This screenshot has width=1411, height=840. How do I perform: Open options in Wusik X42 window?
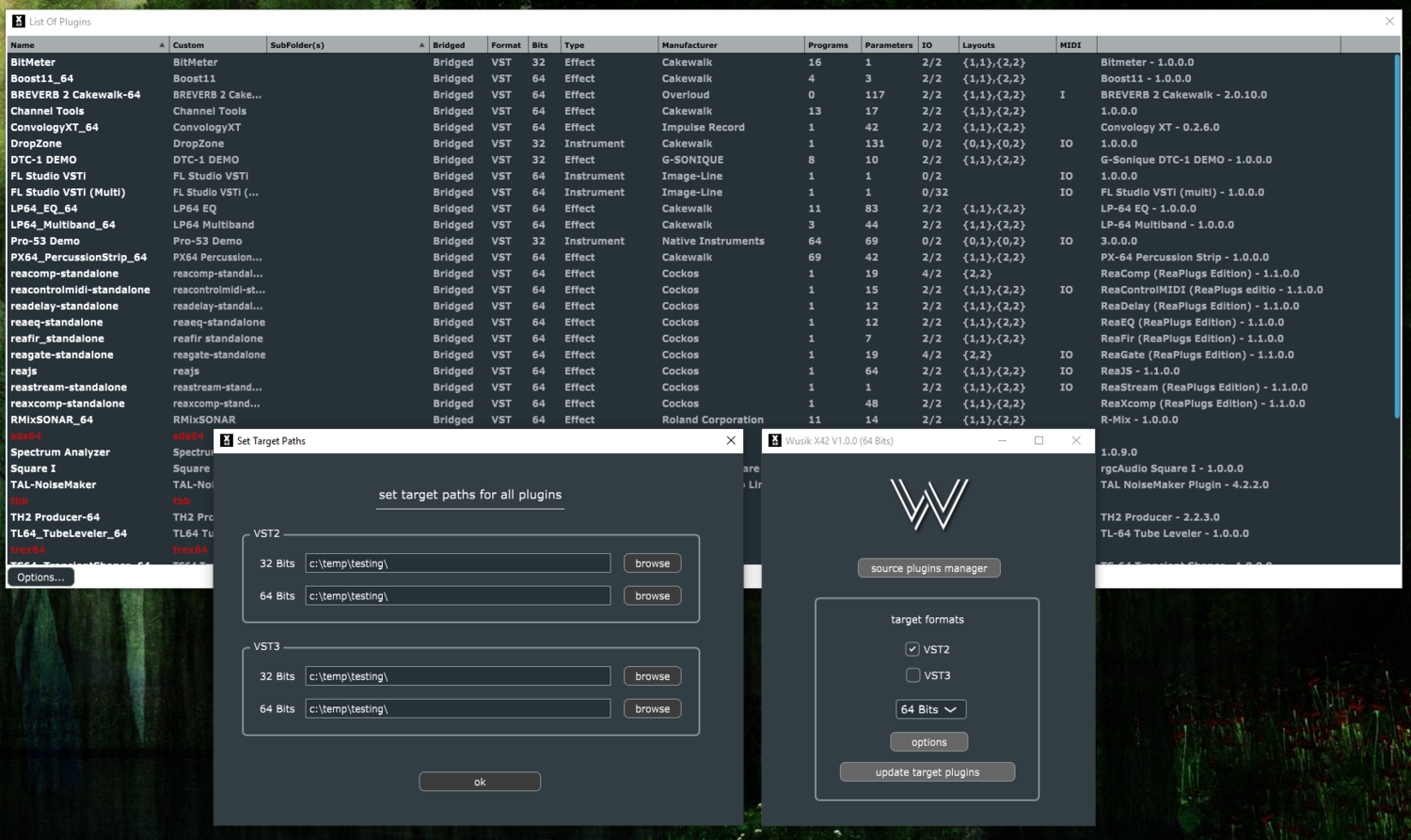coord(928,742)
